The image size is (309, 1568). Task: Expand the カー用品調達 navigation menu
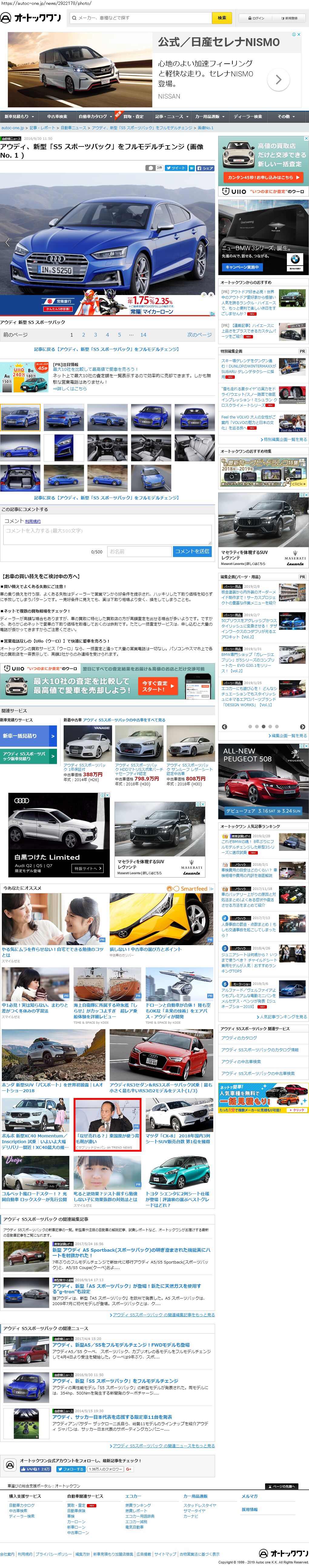click(209, 116)
